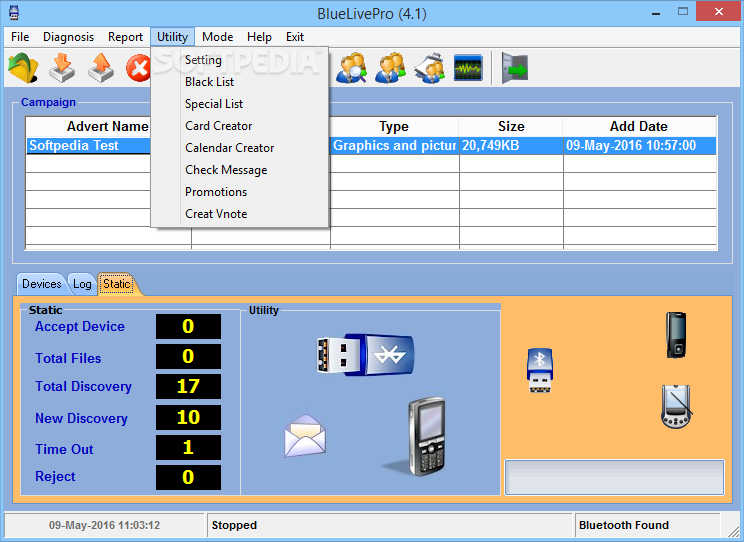Click the Size column header
Viewport: 744px width, 542px height.
tap(511, 127)
